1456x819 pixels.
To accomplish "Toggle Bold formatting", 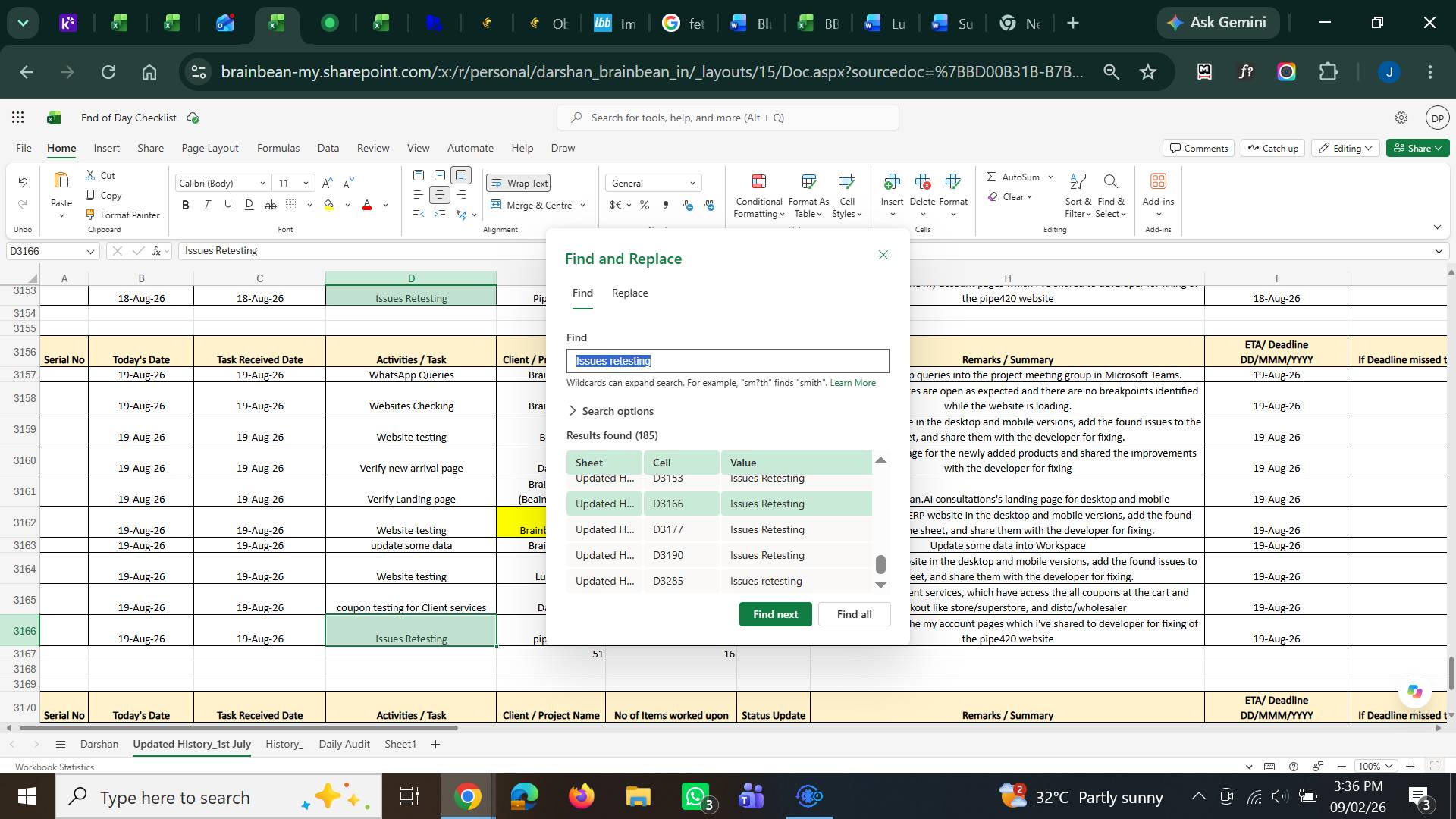I will 186,205.
